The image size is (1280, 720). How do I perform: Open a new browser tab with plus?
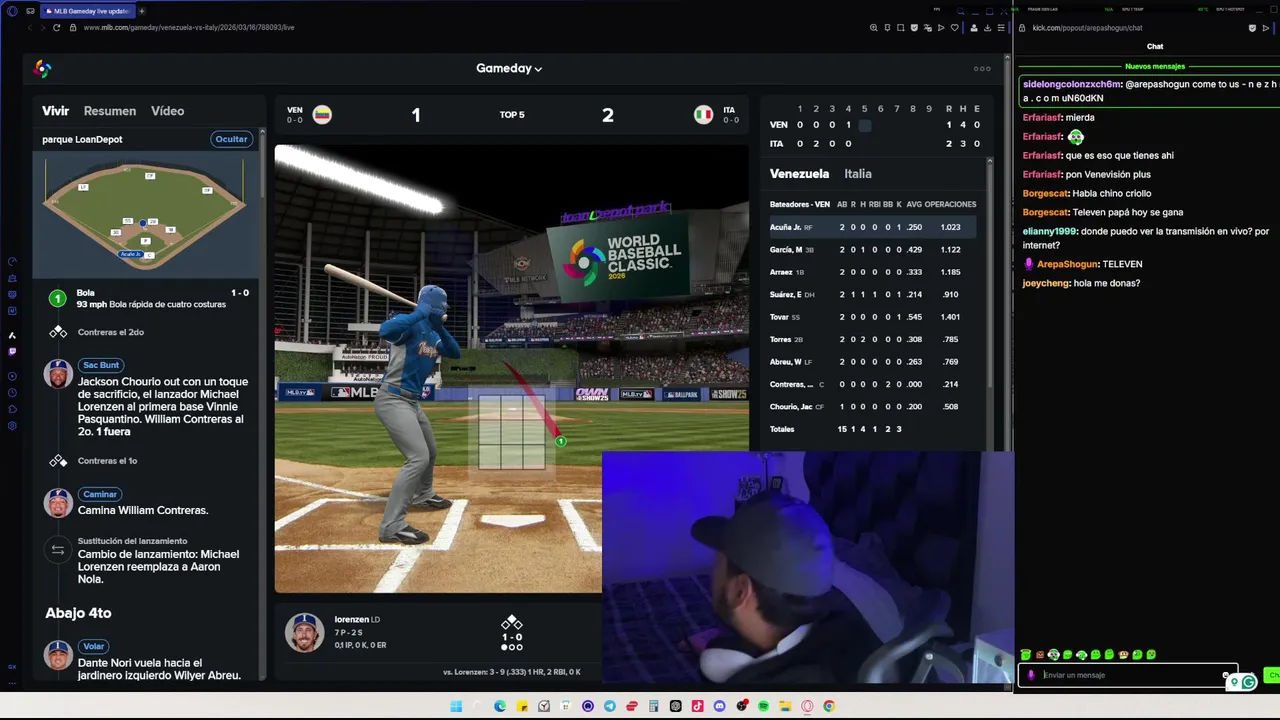pos(141,11)
